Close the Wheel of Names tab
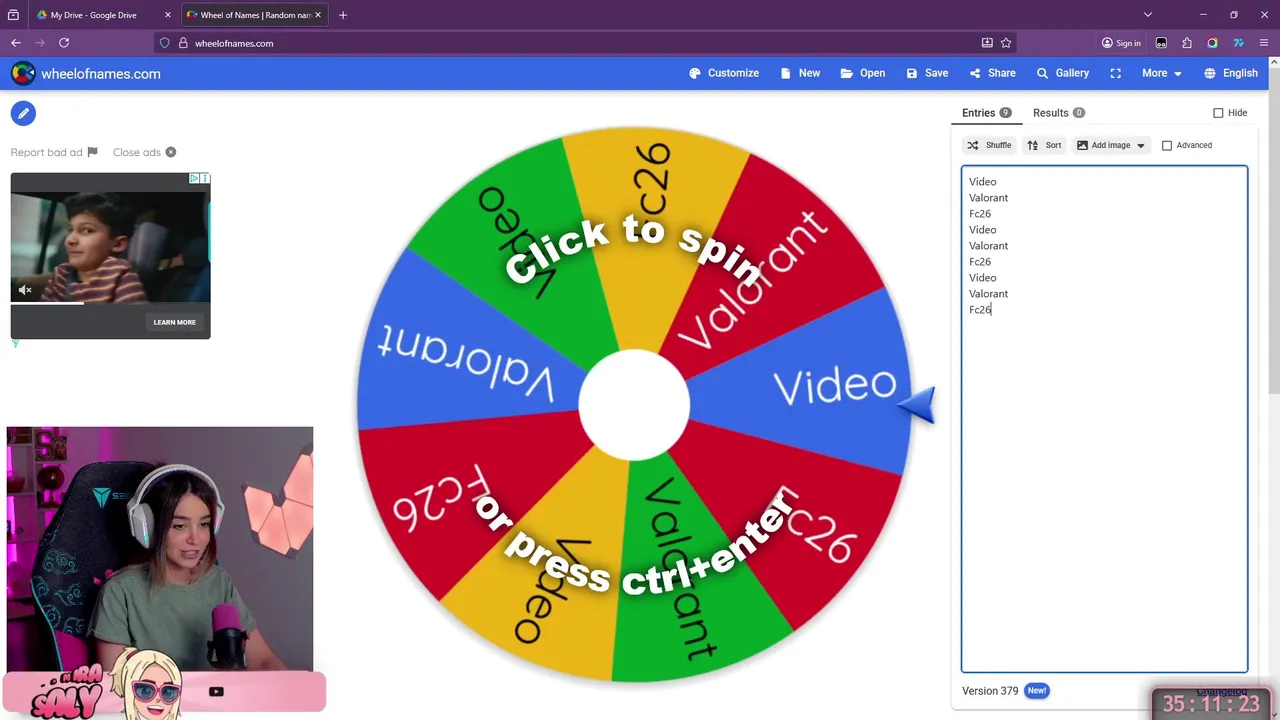 [x=318, y=15]
